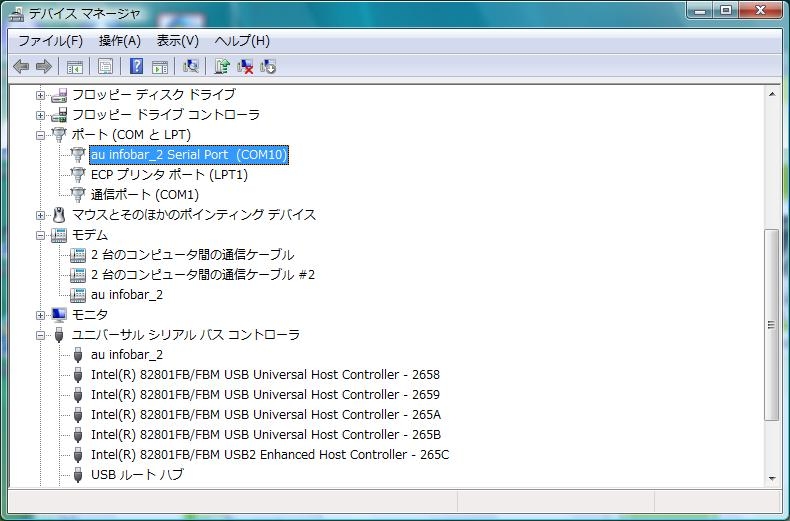
Task: Expand the マウスとそのほかのポインティング デバイス node
Action: click(40, 215)
